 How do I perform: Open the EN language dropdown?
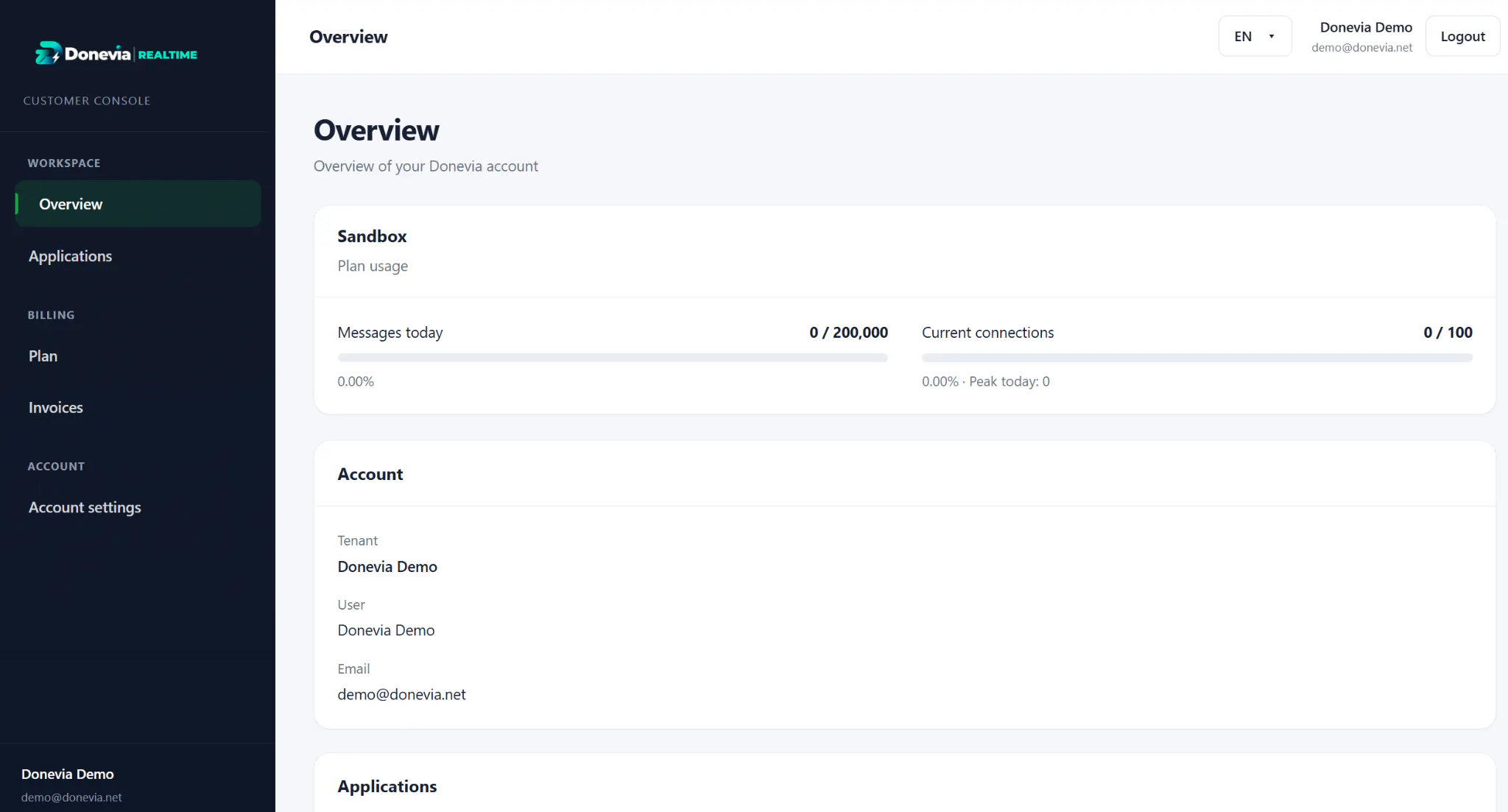tap(1255, 36)
